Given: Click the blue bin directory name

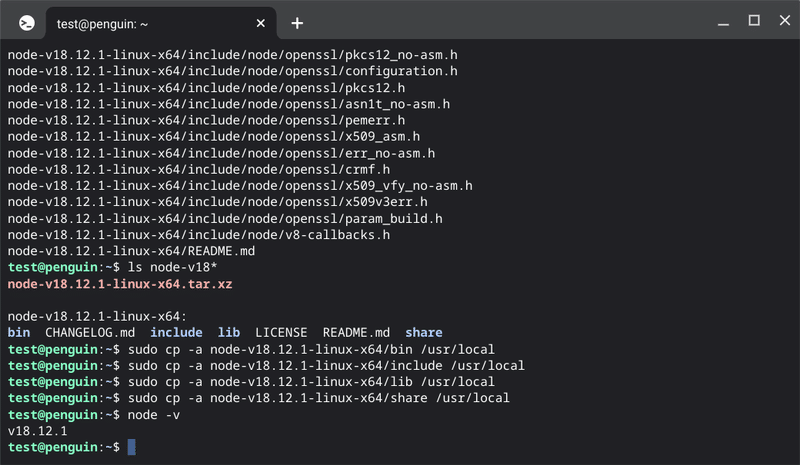Looking at the screenshot, I should [19, 333].
